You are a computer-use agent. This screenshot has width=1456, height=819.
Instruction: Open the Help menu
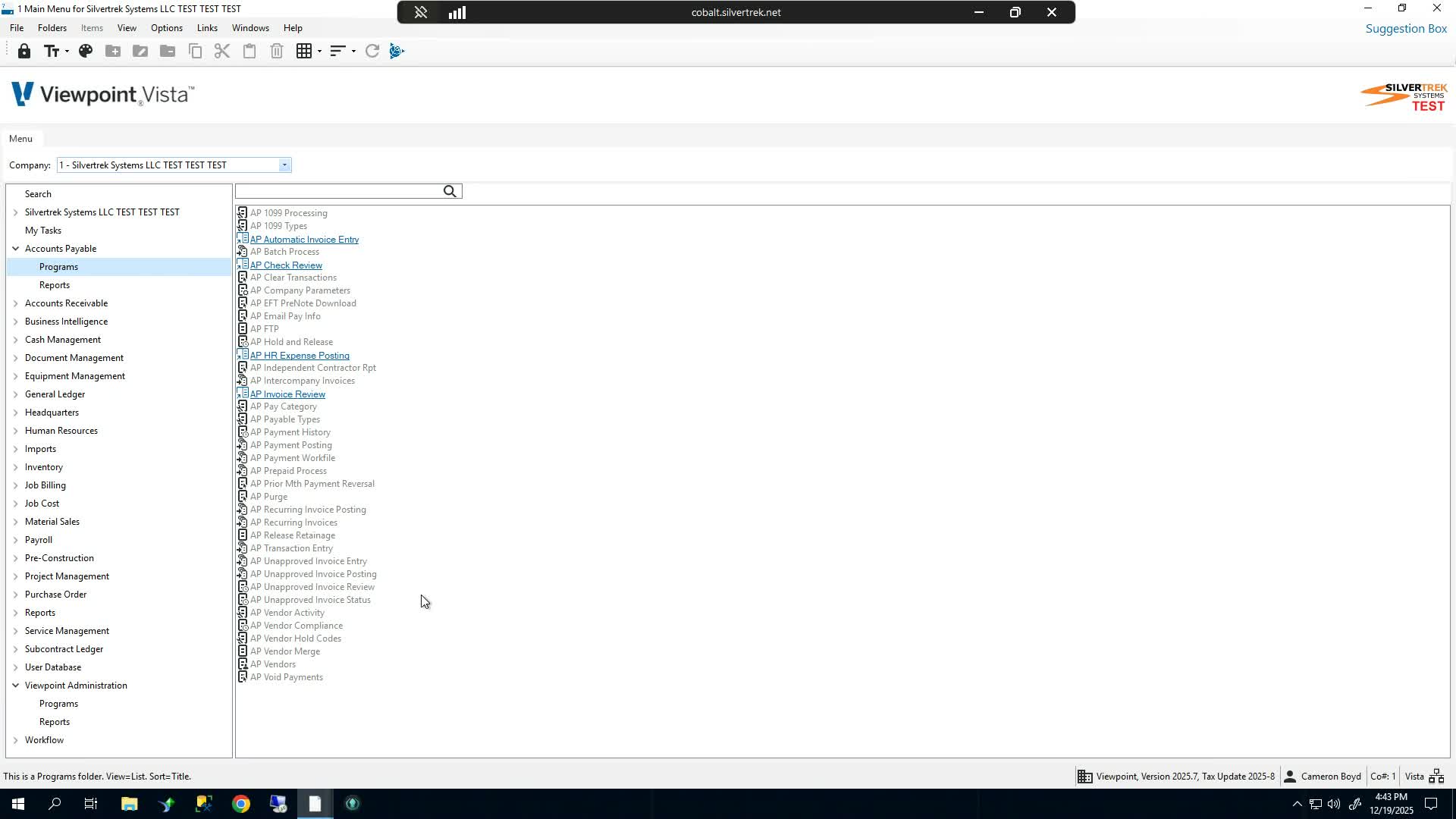point(293,28)
